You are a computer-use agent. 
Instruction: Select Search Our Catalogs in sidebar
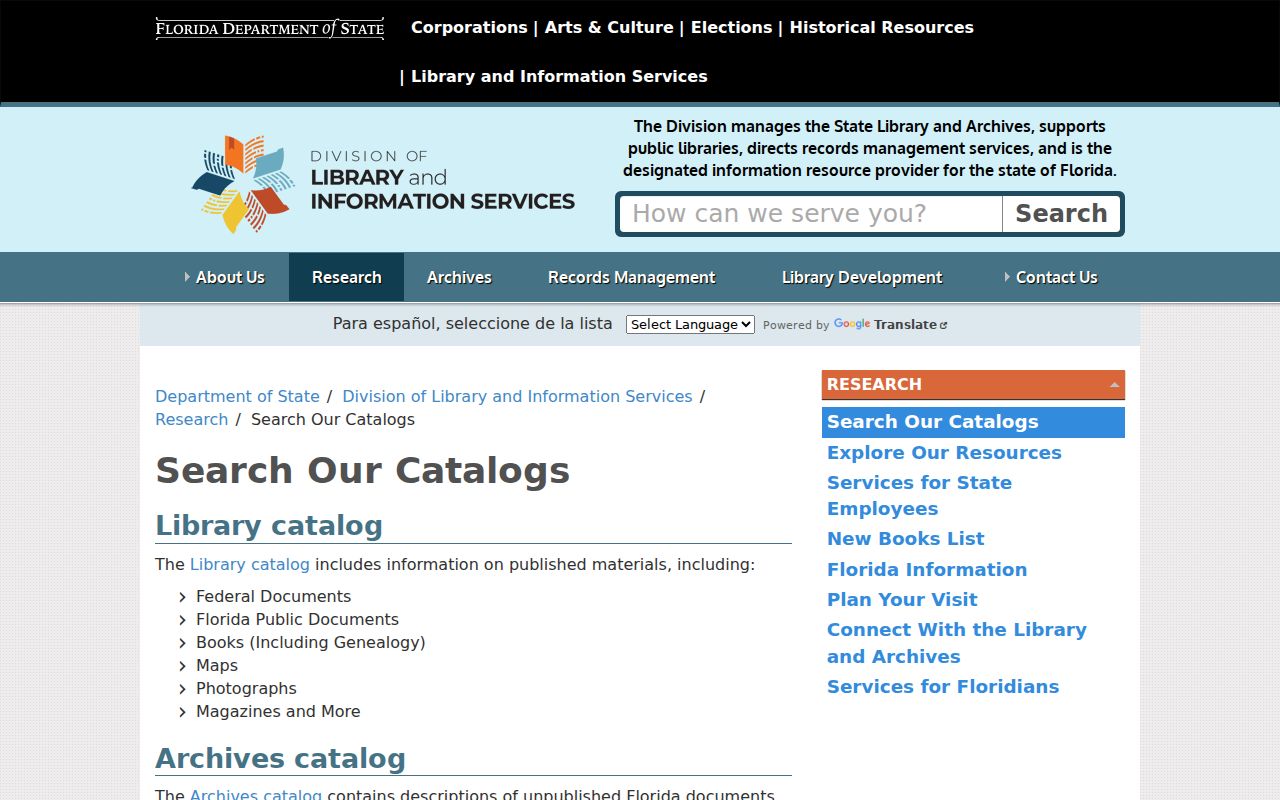click(x=973, y=422)
